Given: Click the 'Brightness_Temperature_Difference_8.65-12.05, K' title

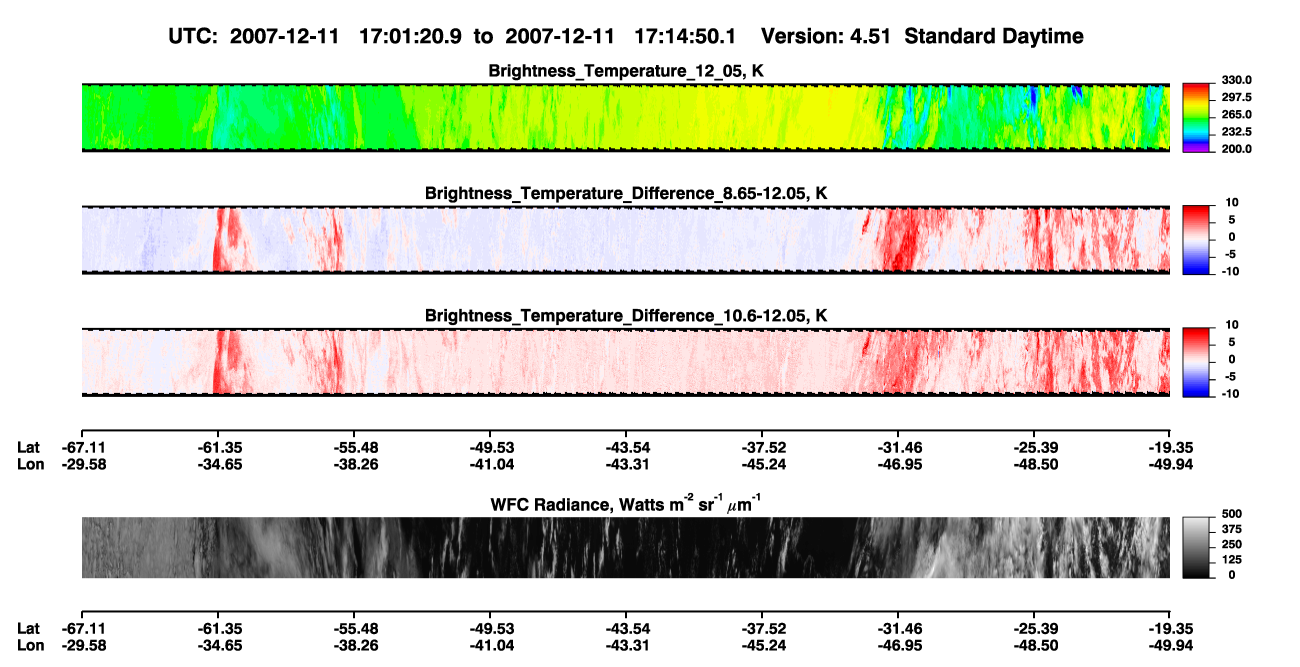Looking at the screenshot, I should 626,192.
